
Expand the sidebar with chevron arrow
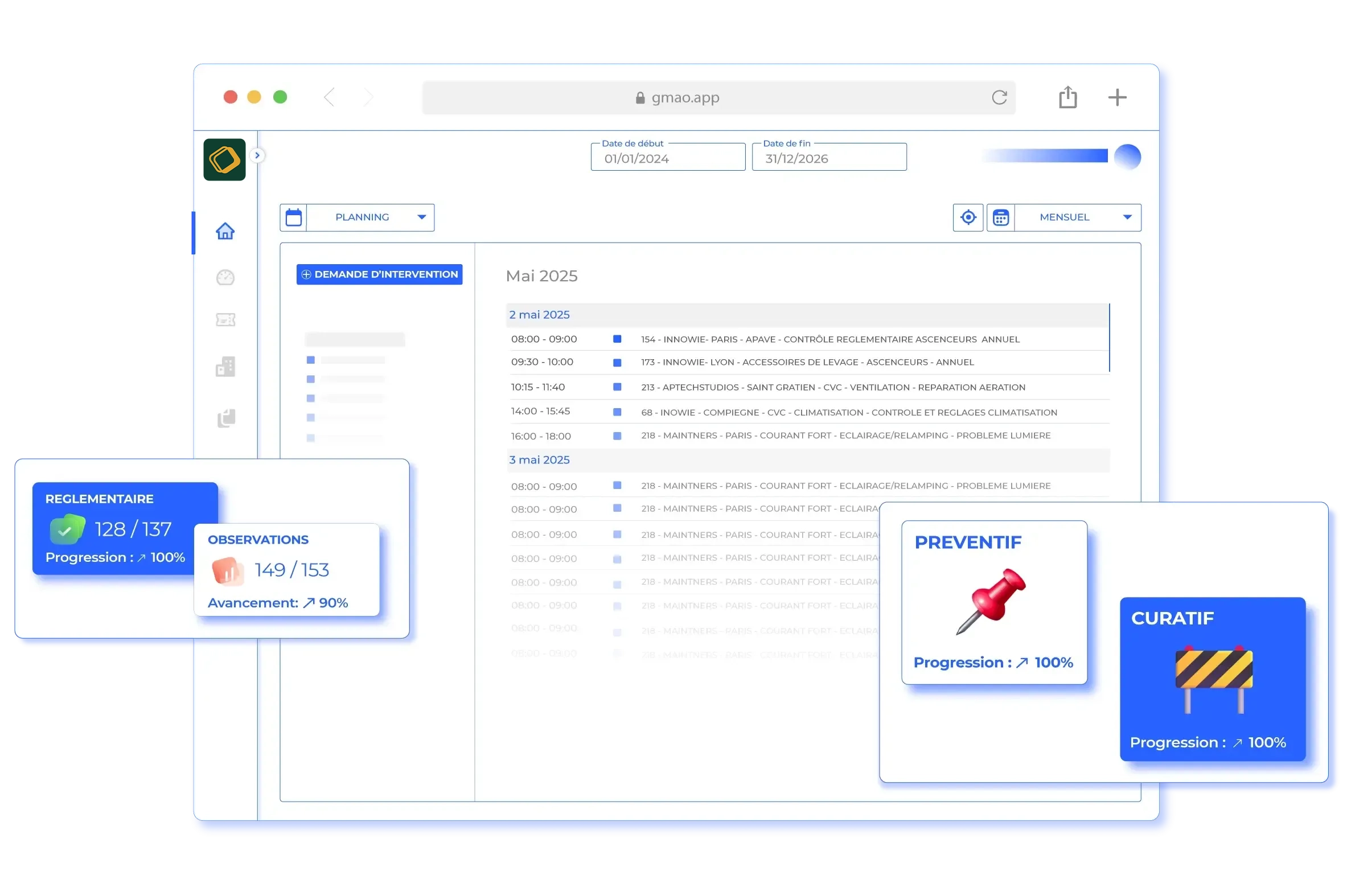(x=257, y=155)
